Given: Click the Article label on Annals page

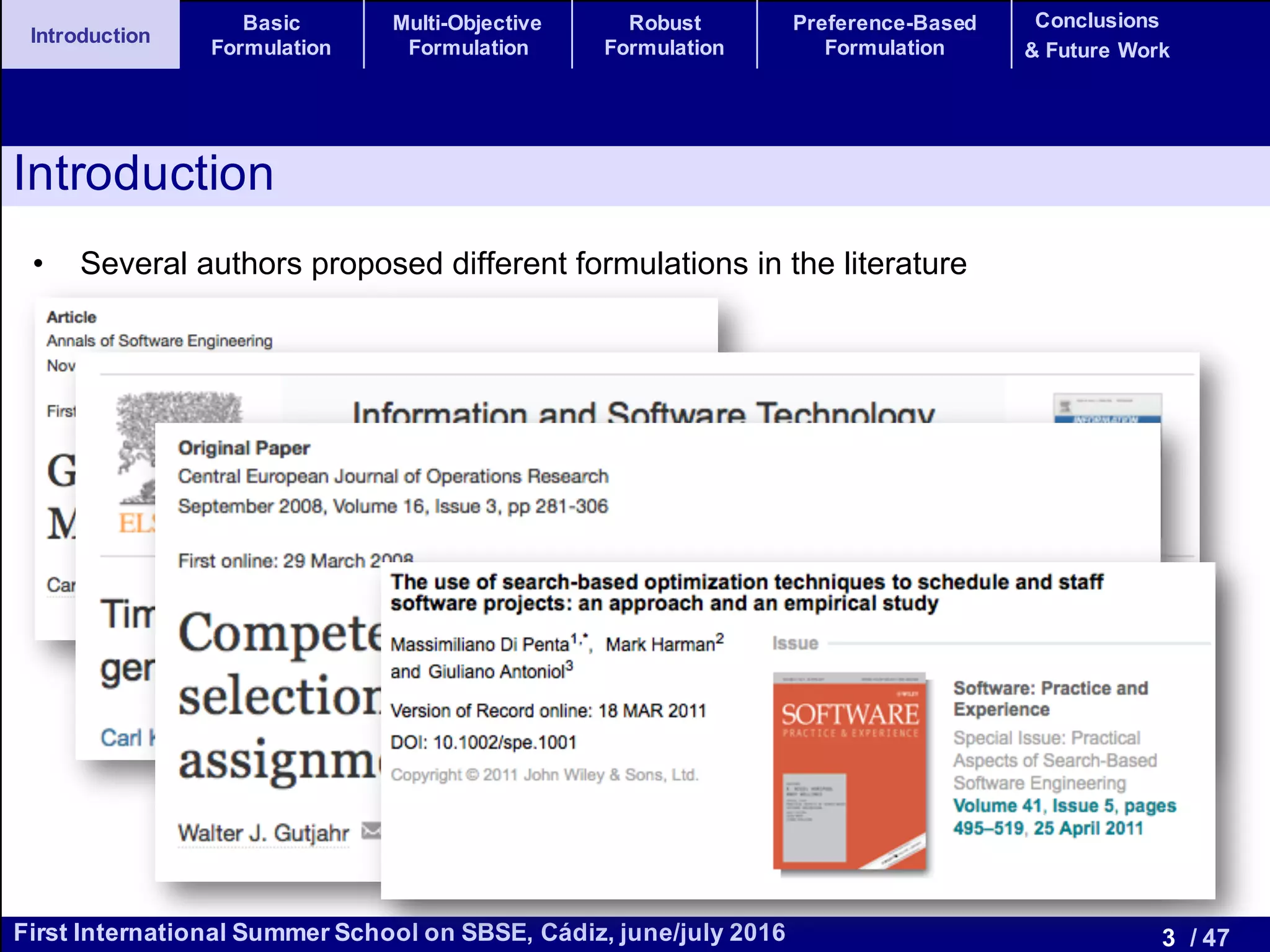Looking at the screenshot, I should tap(72, 317).
